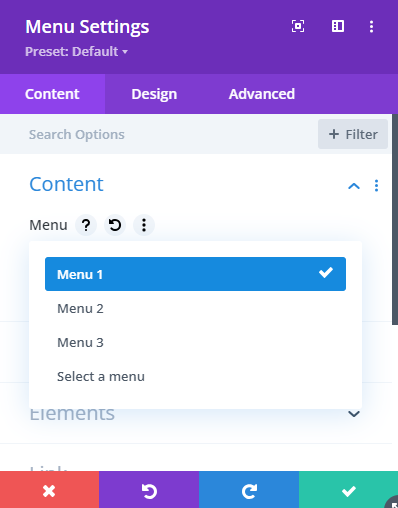
Task: Expand the Elements section
Action: (354, 414)
